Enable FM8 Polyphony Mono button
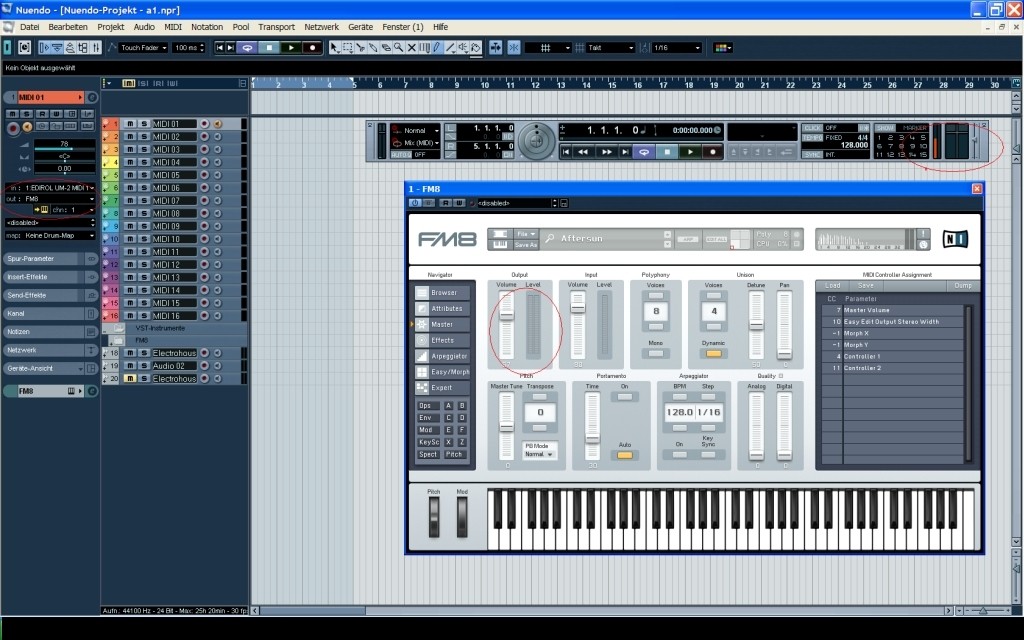 click(x=656, y=353)
